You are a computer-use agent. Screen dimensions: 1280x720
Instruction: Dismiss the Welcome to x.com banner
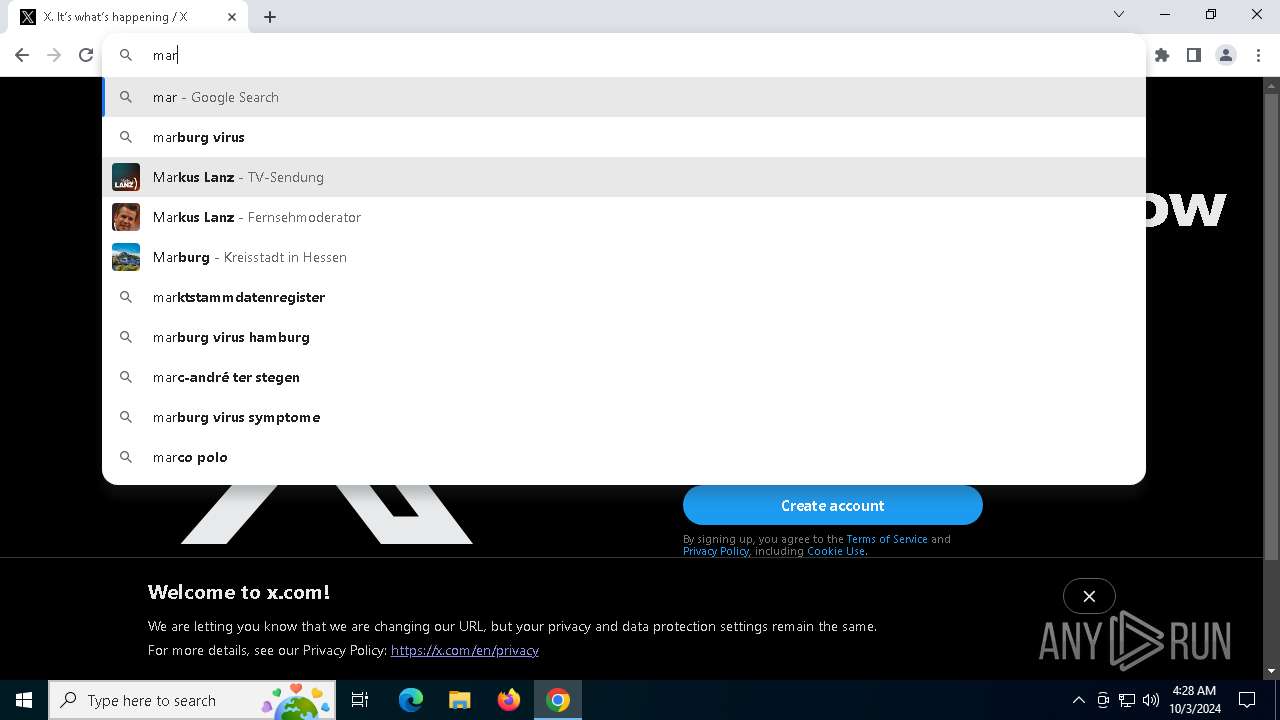(1089, 596)
